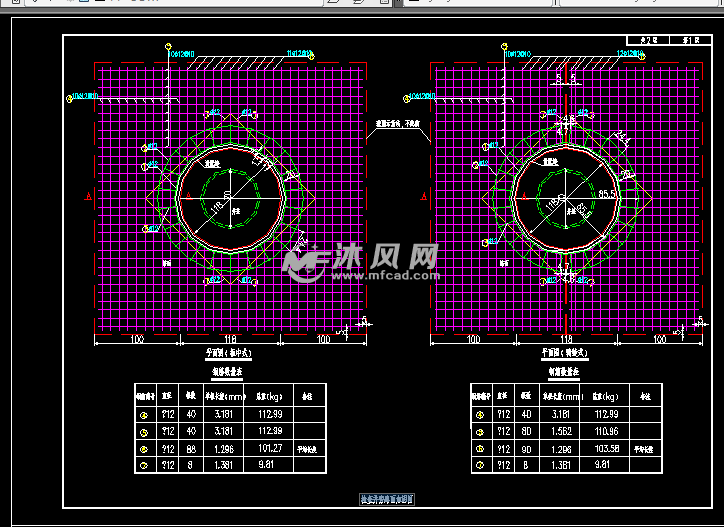724x527 pixels.
Task: Click the 1.562 length cell in right table
Action: click(x=561, y=431)
